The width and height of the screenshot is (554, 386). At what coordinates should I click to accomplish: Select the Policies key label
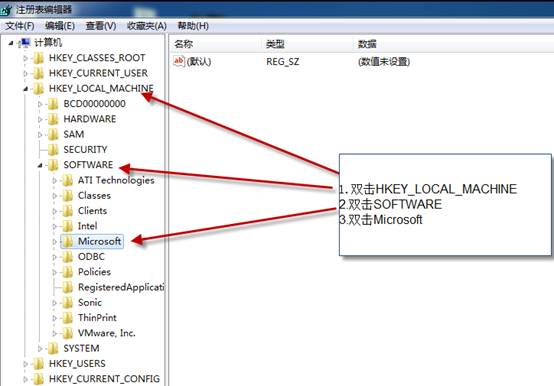tap(94, 272)
